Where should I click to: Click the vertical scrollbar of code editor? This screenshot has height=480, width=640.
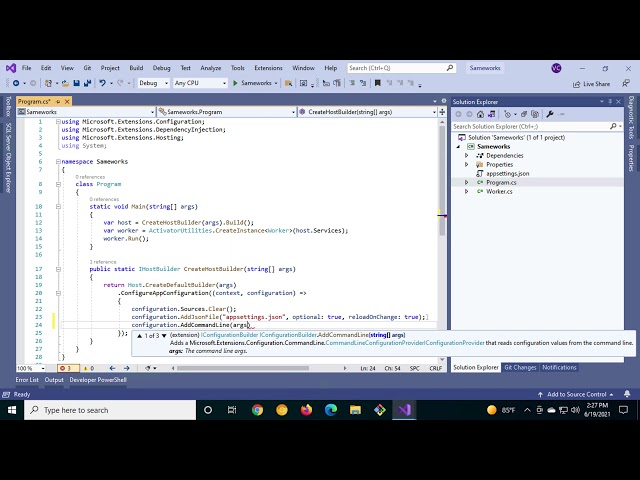[442, 181]
